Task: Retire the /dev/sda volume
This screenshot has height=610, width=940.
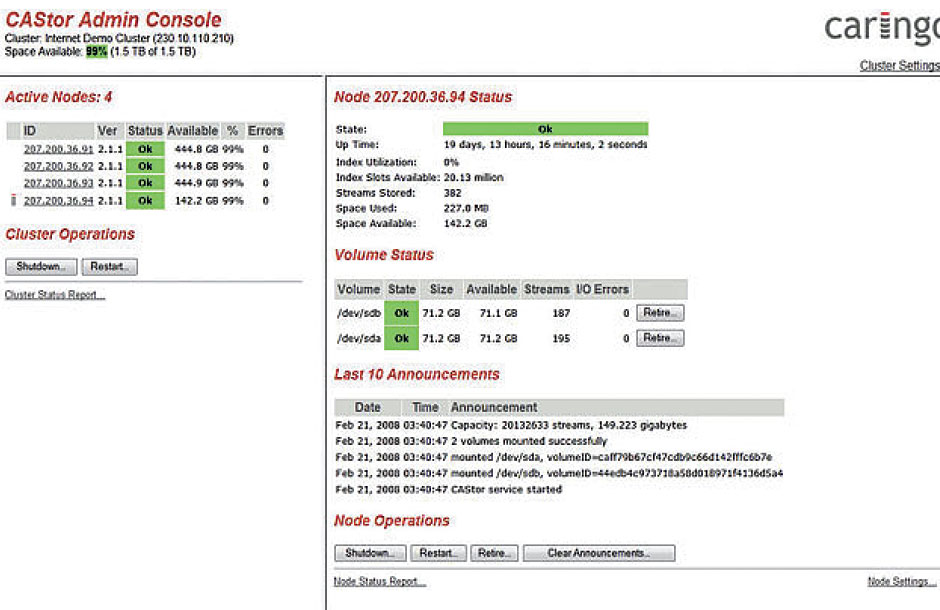Action: (x=659, y=338)
